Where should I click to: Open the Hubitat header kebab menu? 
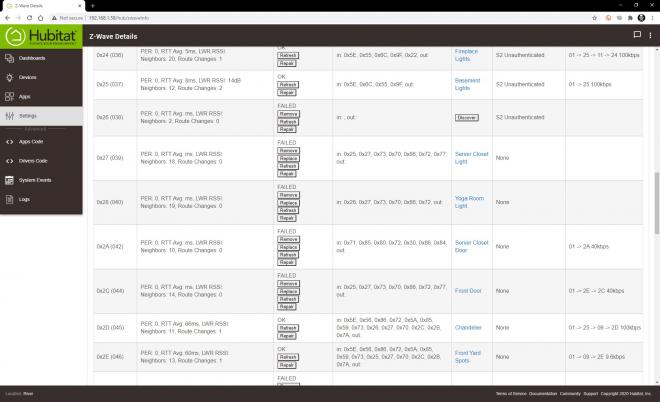[650, 36]
